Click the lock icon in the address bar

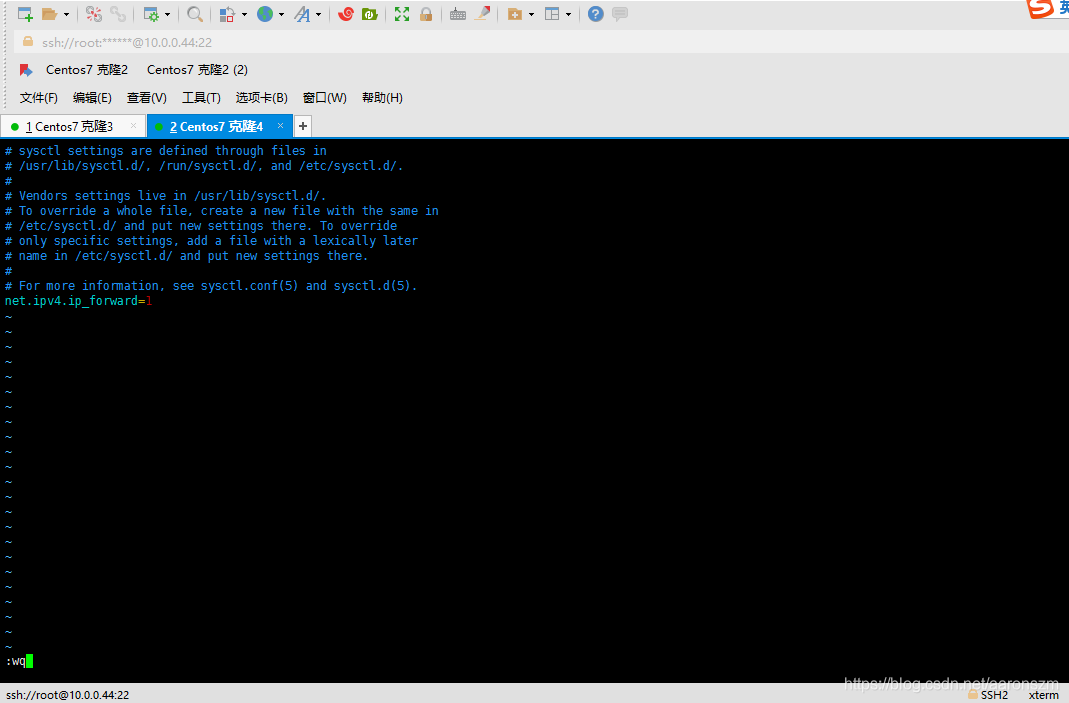point(28,42)
